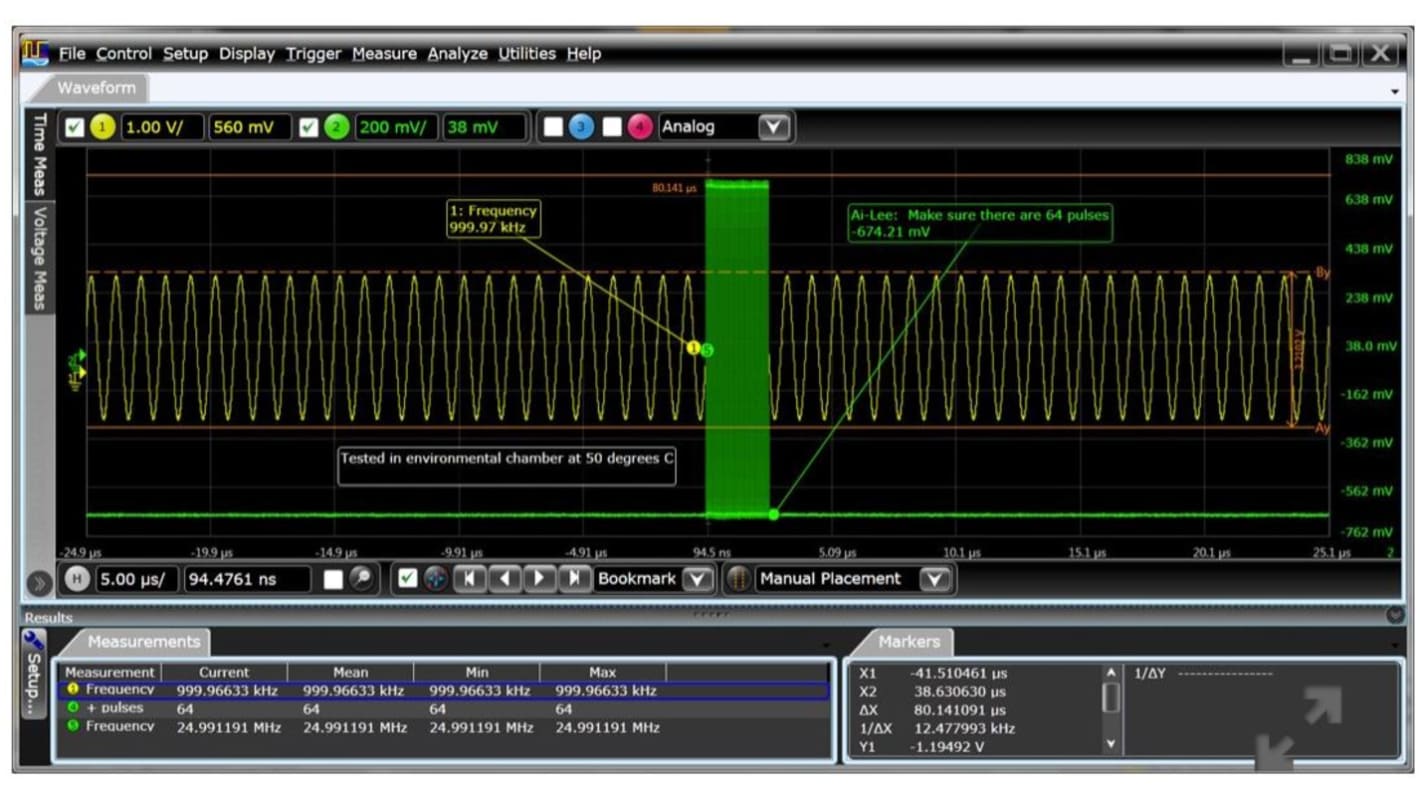
Task: Open the Manual Placement dropdown
Action: point(935,579)
